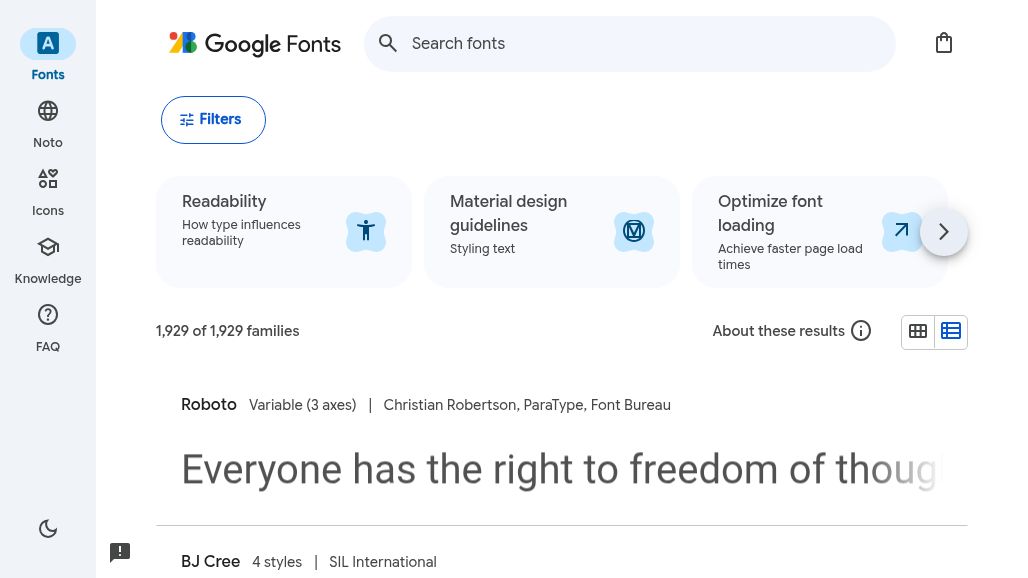The height and width of the screenshot is (578, 1028).
Task: Open the Readability card
Action: click(x=283, y=231)
